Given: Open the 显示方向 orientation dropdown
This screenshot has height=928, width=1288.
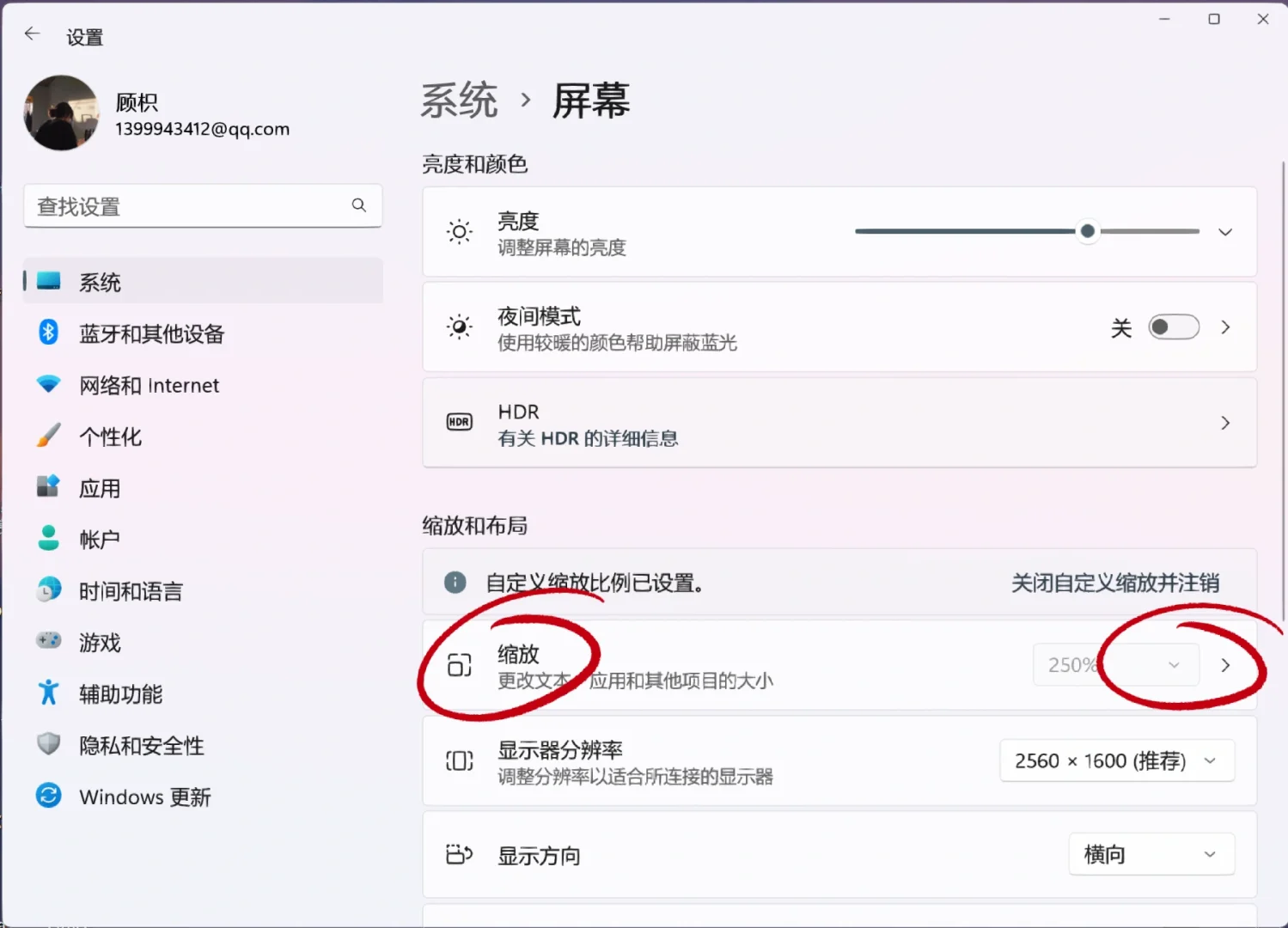Looking at the screenshot, I should coord(1151,854).
